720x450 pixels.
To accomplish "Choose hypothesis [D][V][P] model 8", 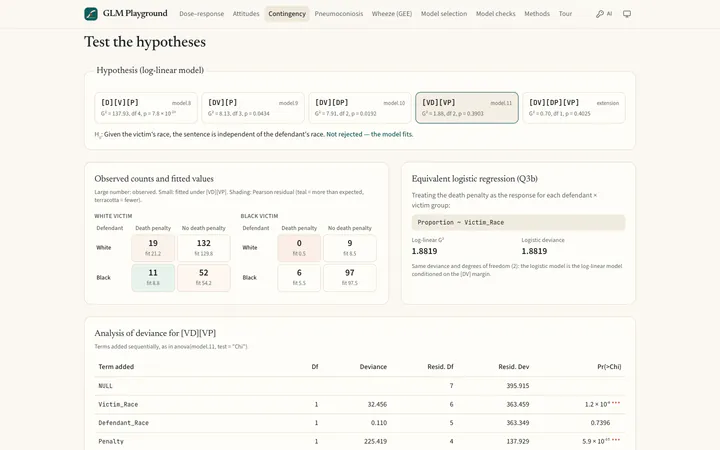I will point(146,108).
